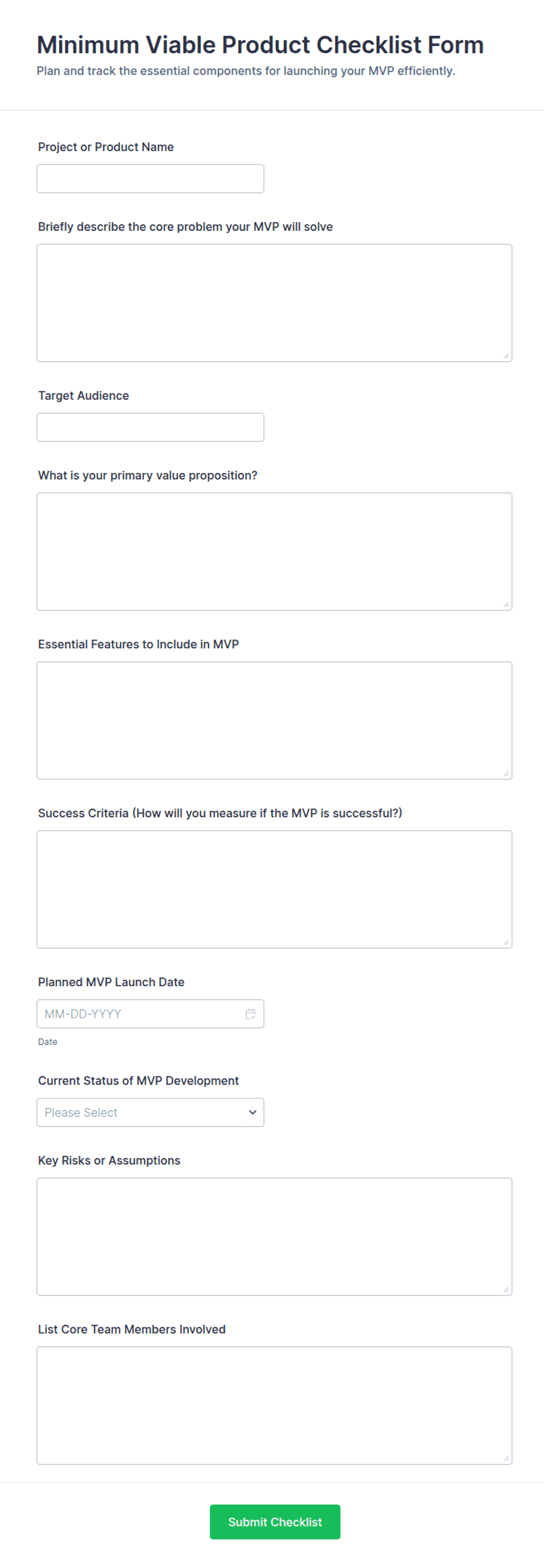
Task: Click resize handle of value proposition textarea
Action: click(x=506, y=605)
